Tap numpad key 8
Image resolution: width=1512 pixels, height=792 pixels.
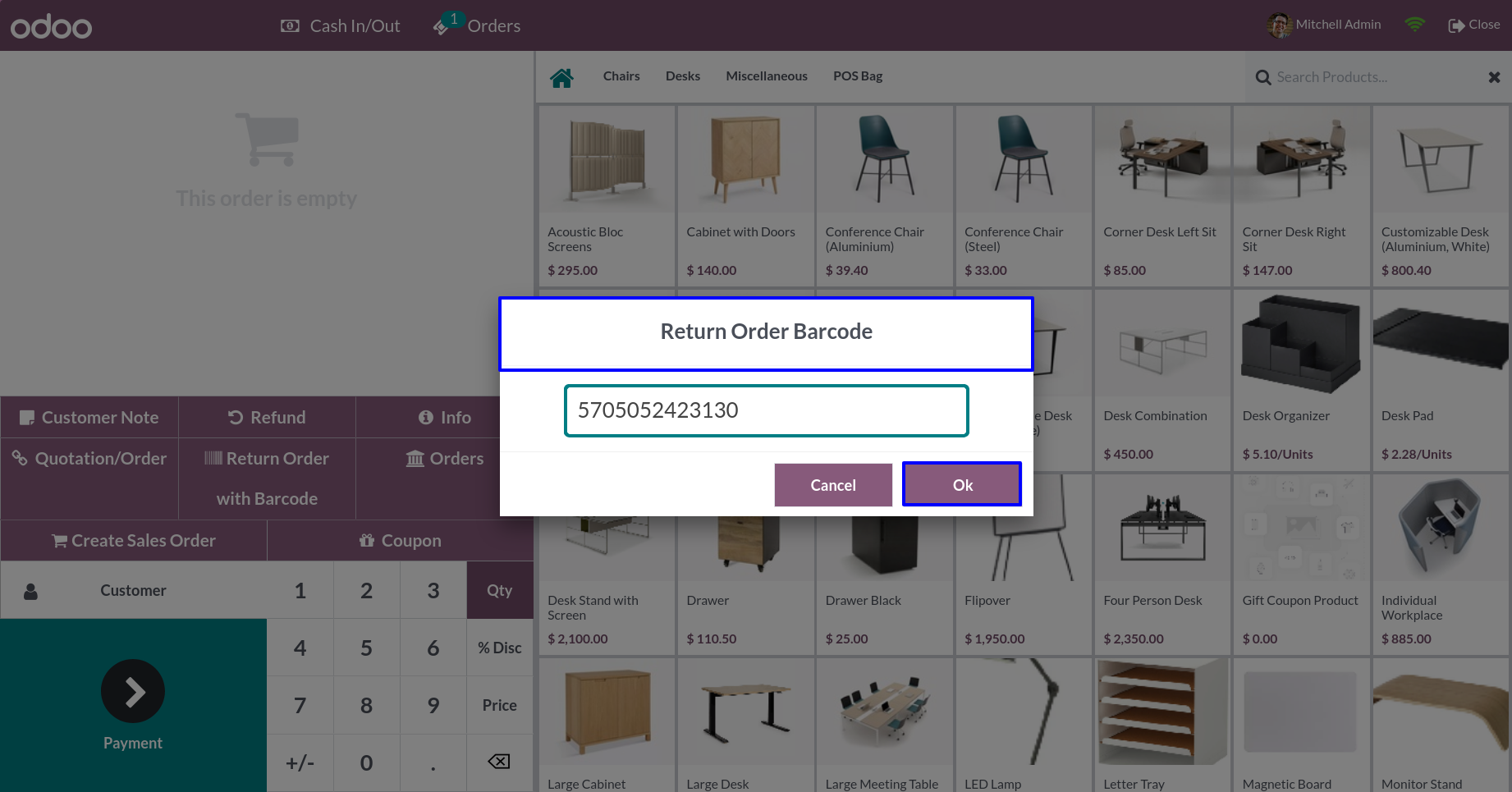tap(367, 705)
